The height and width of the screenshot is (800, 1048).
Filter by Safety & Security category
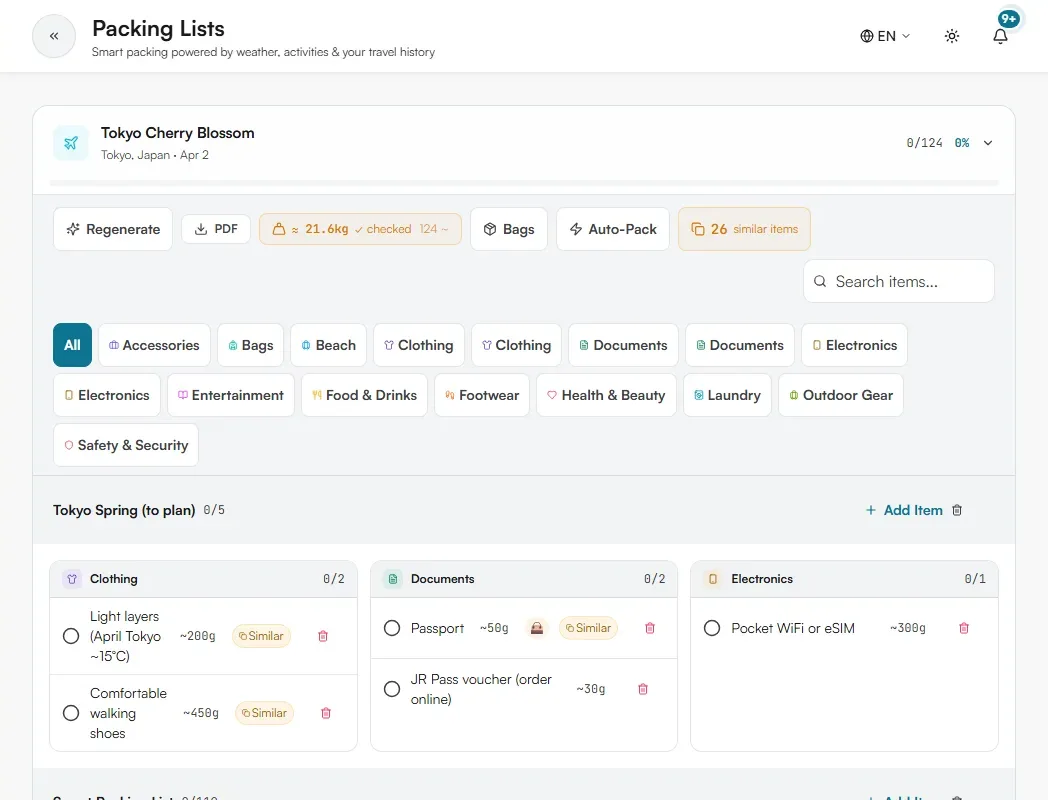click(126, 445)
